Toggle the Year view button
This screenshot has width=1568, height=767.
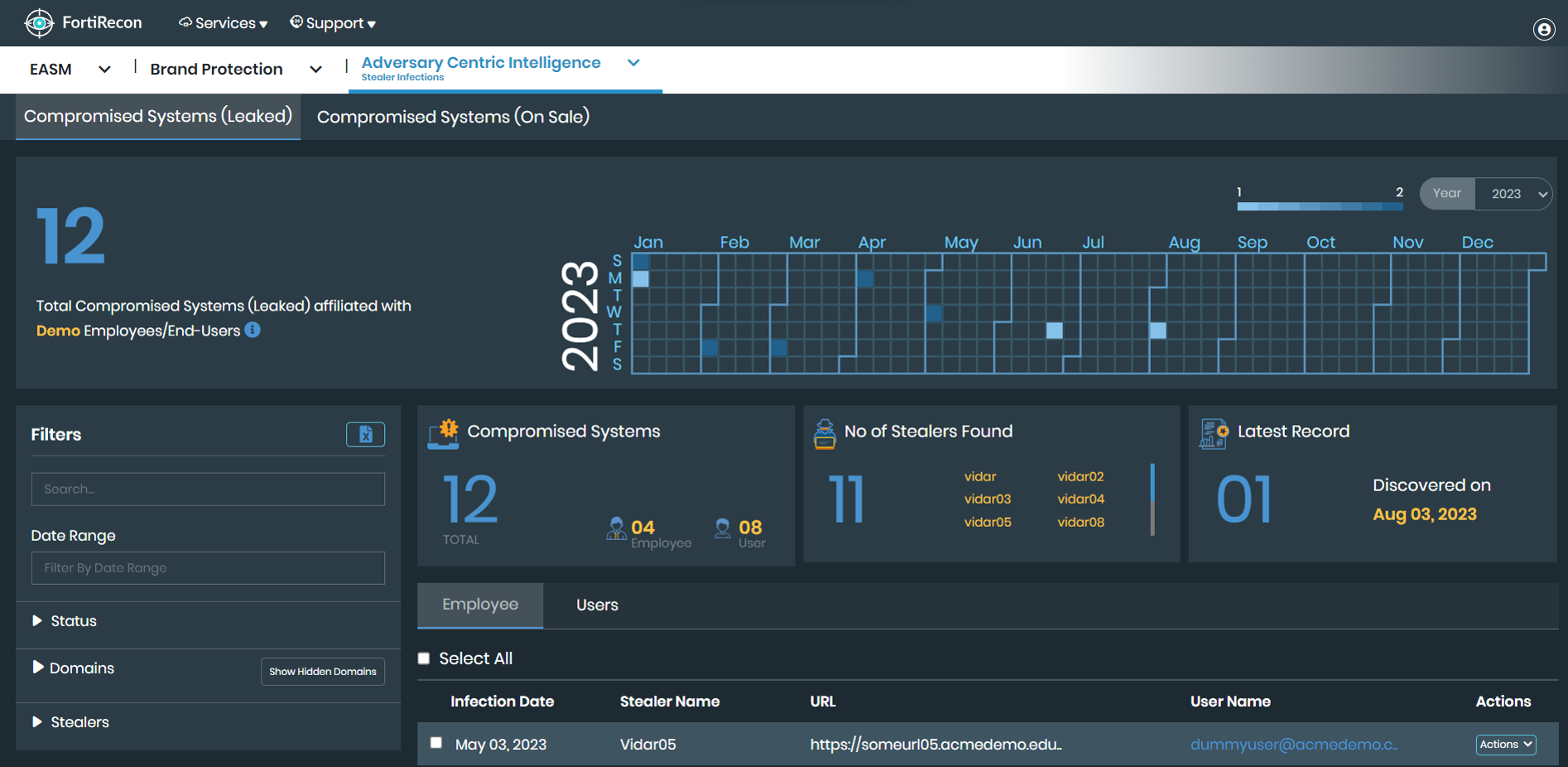[1446, 193]
